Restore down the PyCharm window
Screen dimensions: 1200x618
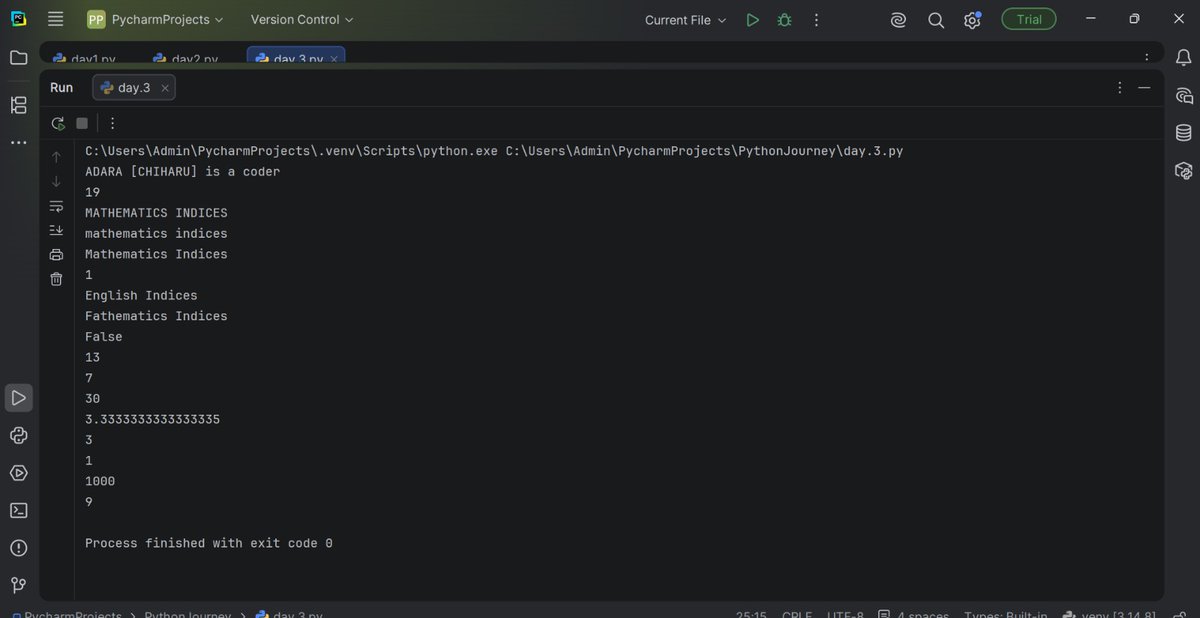[1134, 19]
